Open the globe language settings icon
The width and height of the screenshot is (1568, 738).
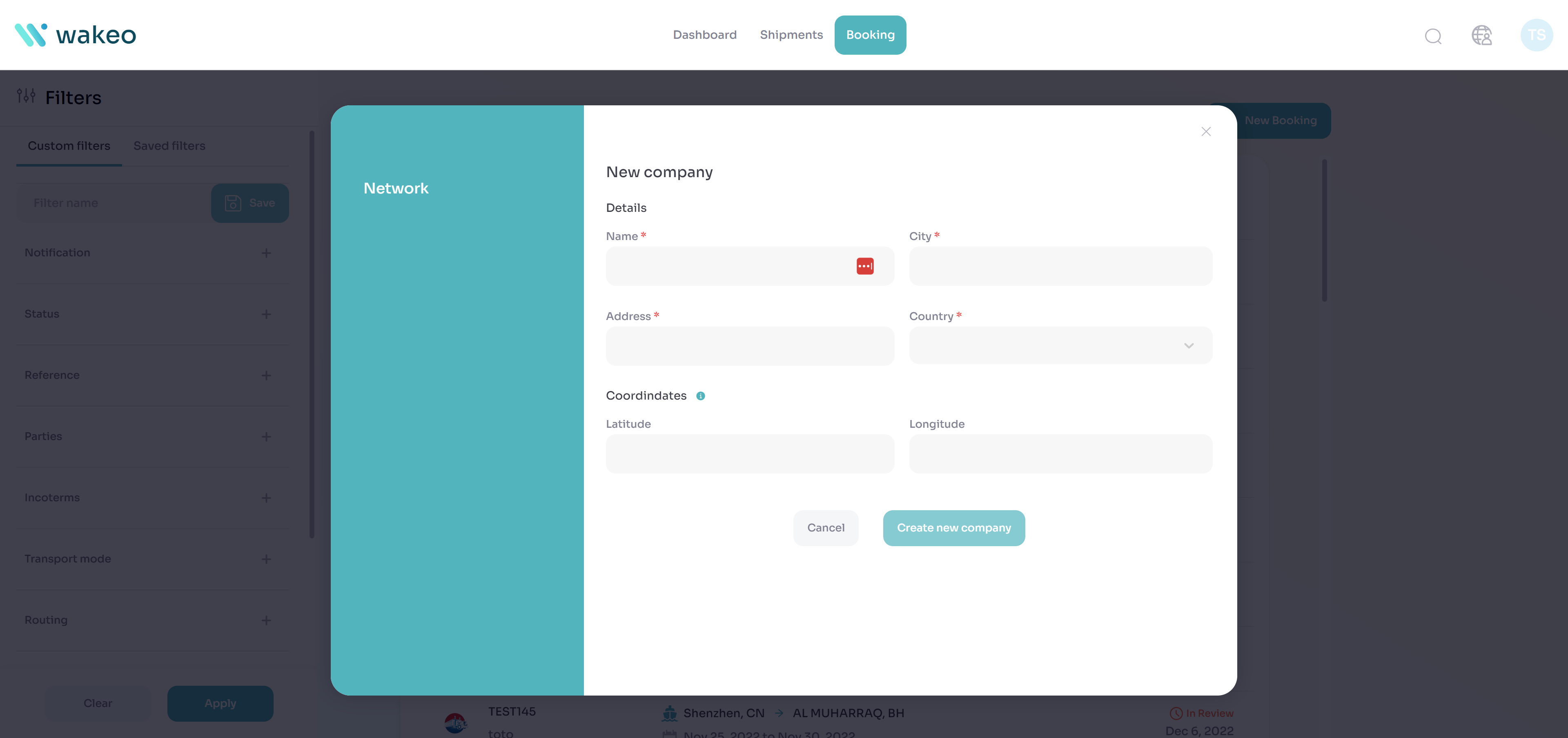(x=1481, y=35)
